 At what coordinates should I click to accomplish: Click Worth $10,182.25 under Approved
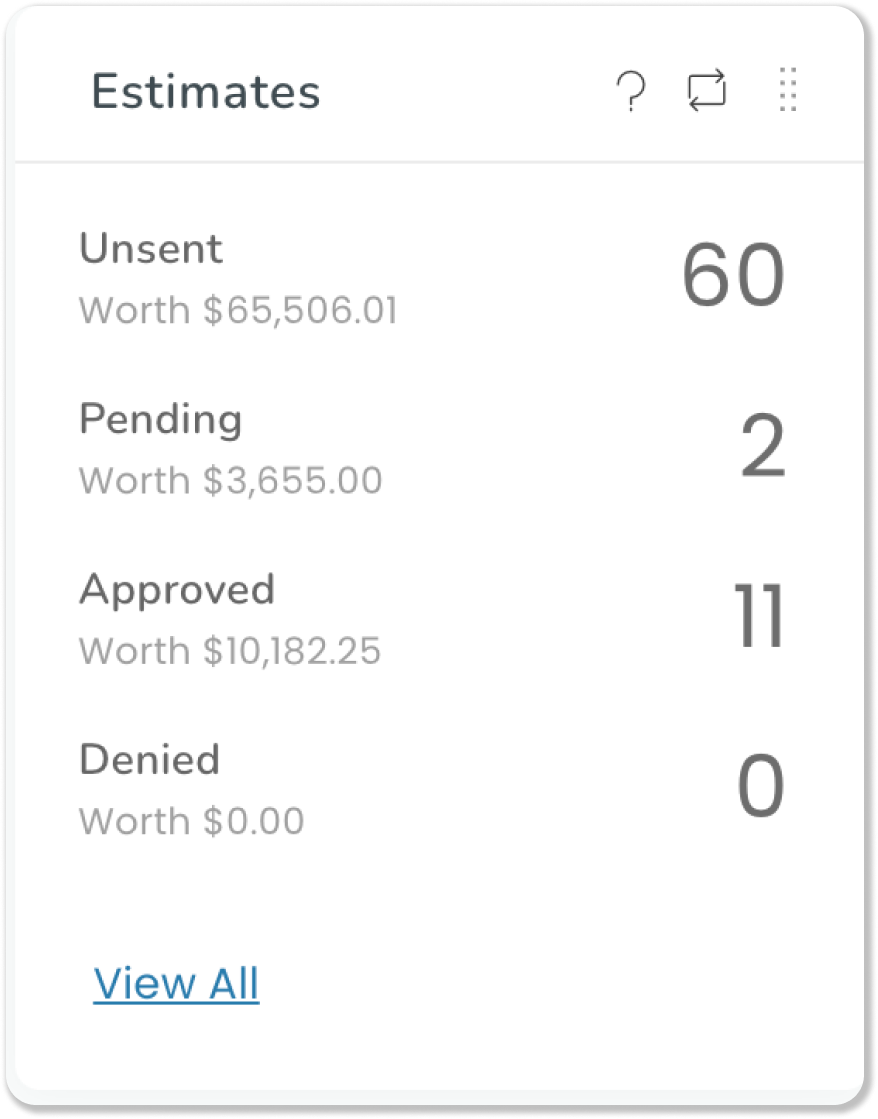pos(230,651)
